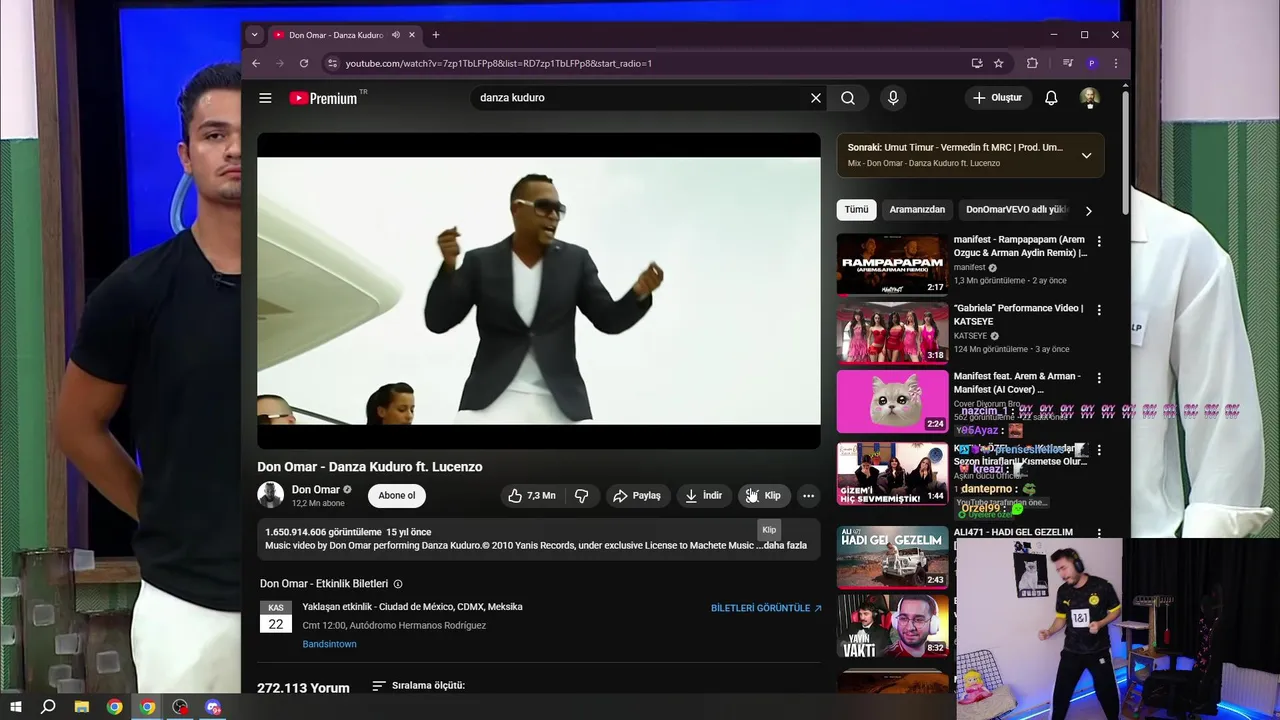The height and width of the screenshot is (720, 1280).
Task: Open the Don Omar channel name link
Action: pyautogui.click(x=316, y=490)
